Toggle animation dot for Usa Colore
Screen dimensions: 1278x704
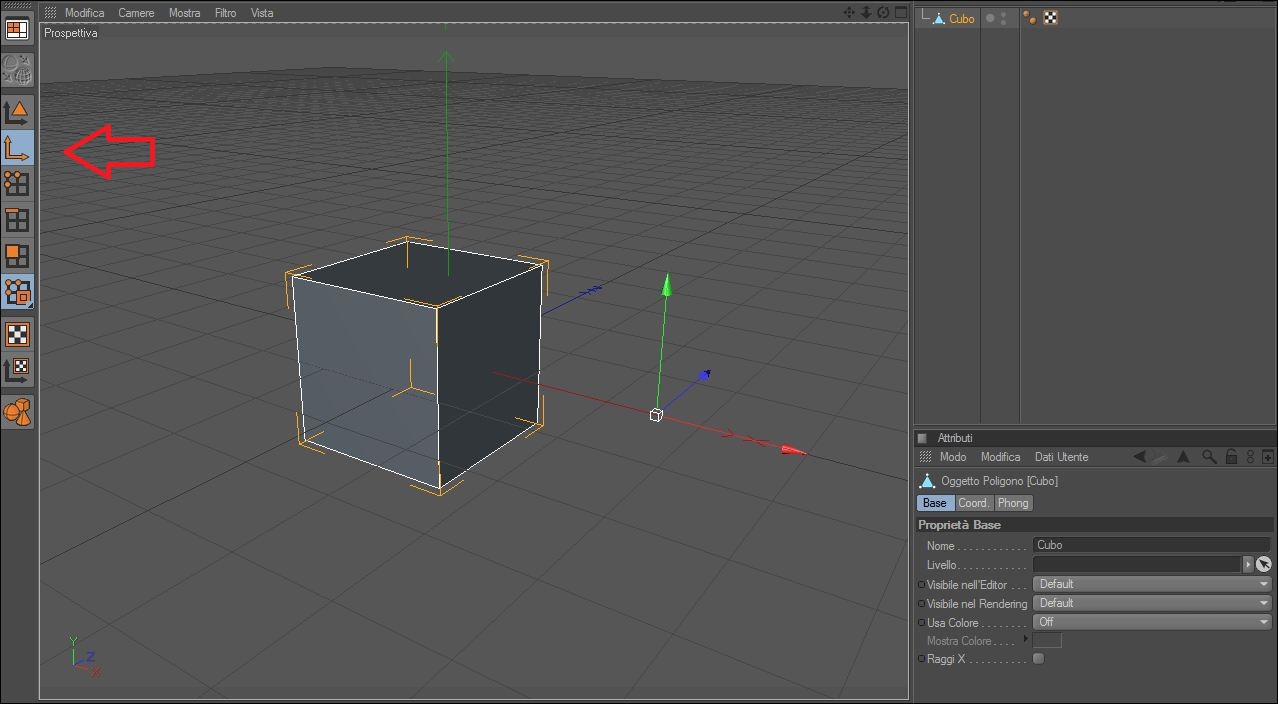pos(921,623)
